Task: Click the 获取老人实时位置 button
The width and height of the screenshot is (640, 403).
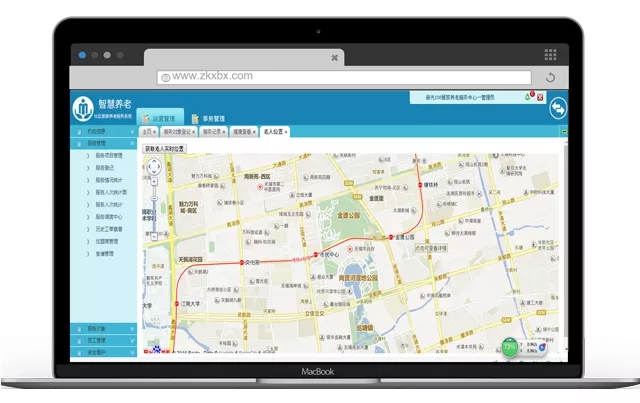Action: point(164,147)
